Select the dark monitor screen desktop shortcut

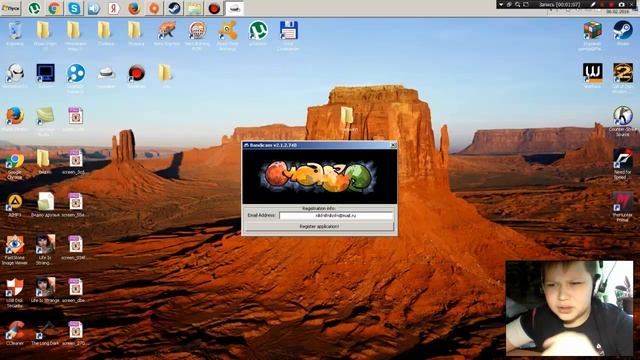pos(45,76)
